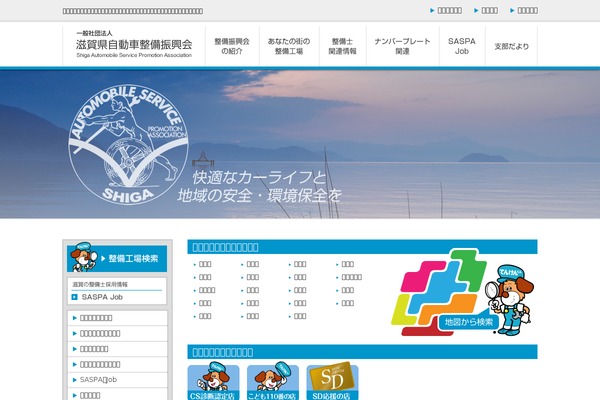600x400 pixels.
Task: Open the こども110番の店 tile
Action: [x=273, y=382]
